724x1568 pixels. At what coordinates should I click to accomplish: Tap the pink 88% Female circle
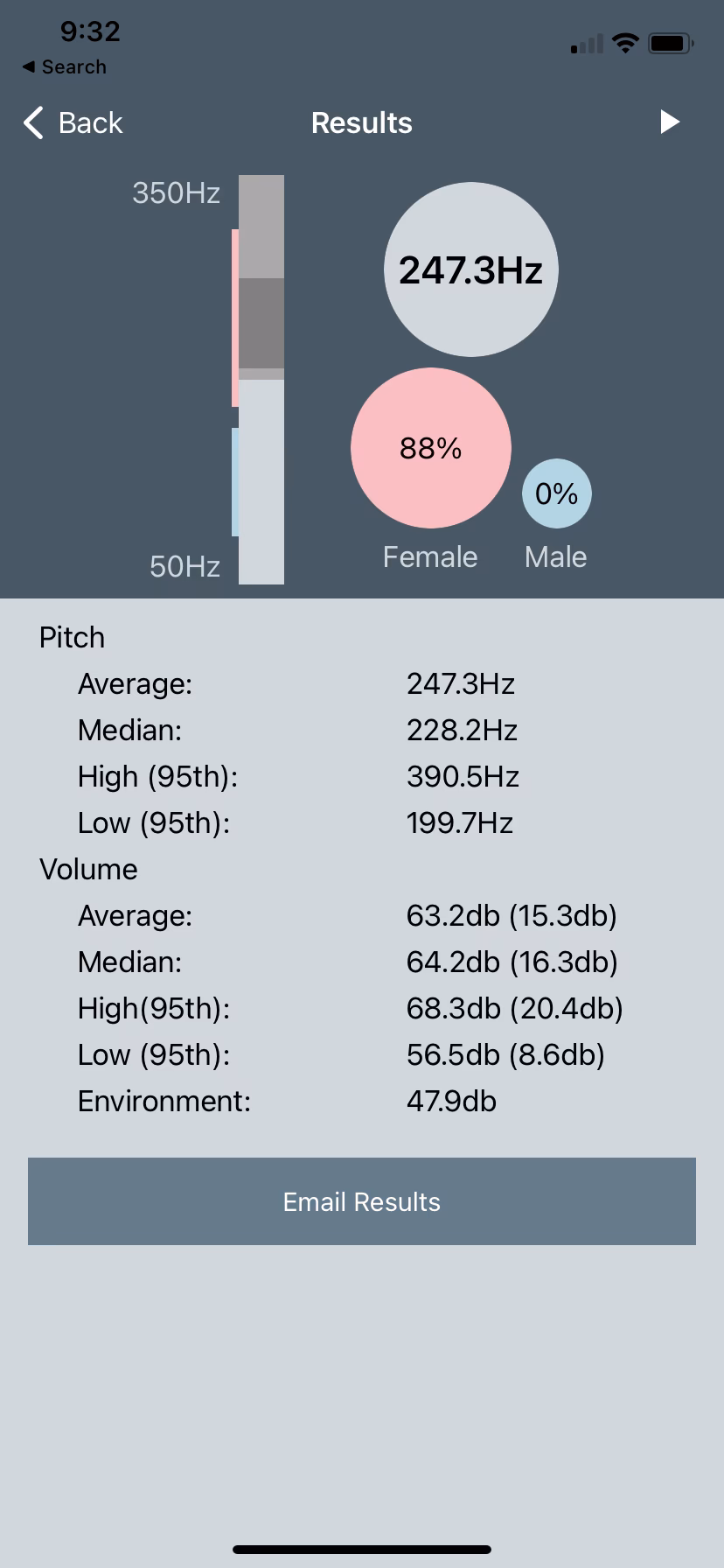pos(430,448)
